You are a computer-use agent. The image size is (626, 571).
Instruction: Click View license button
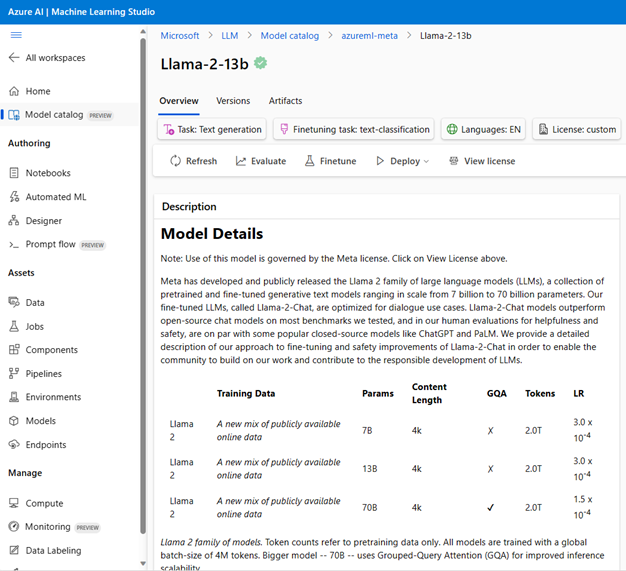point(482,161)
